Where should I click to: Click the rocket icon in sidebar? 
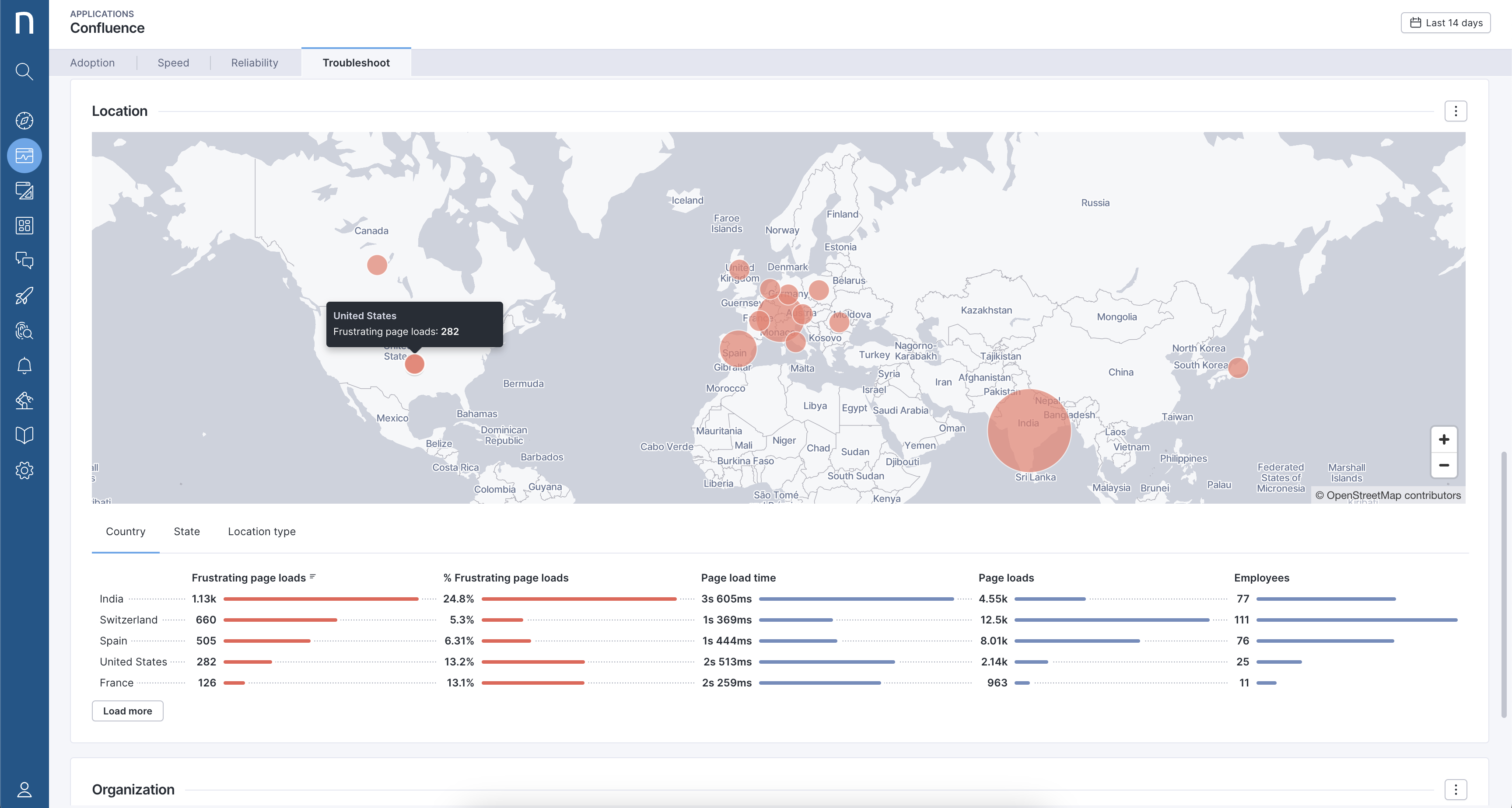tap(24, 296)
